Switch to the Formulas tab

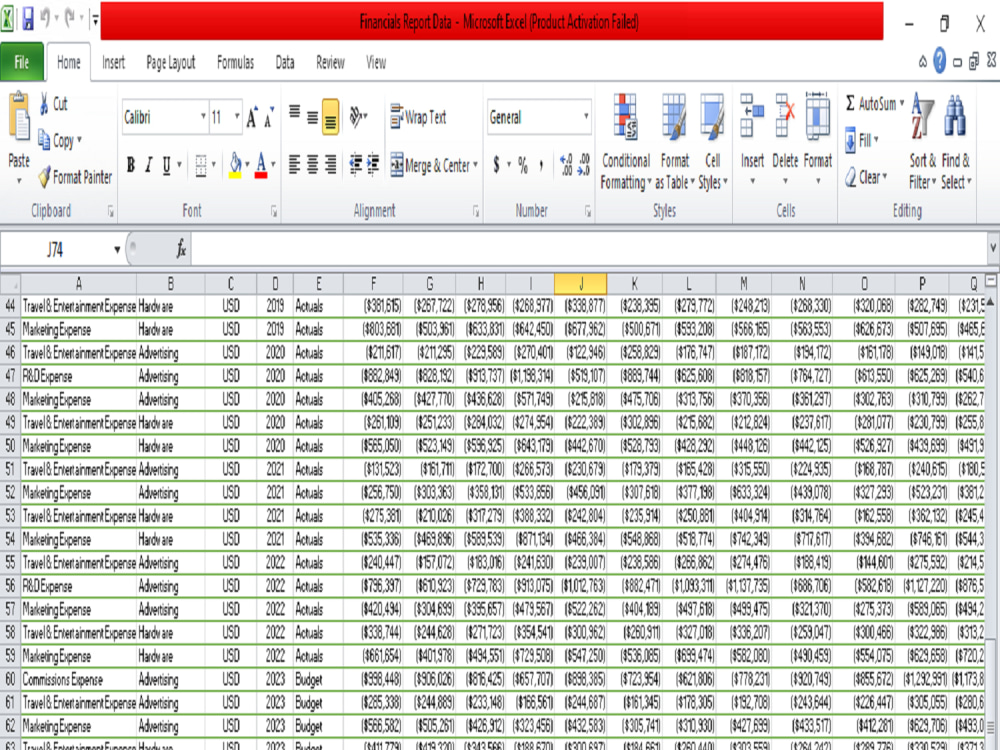235,62
